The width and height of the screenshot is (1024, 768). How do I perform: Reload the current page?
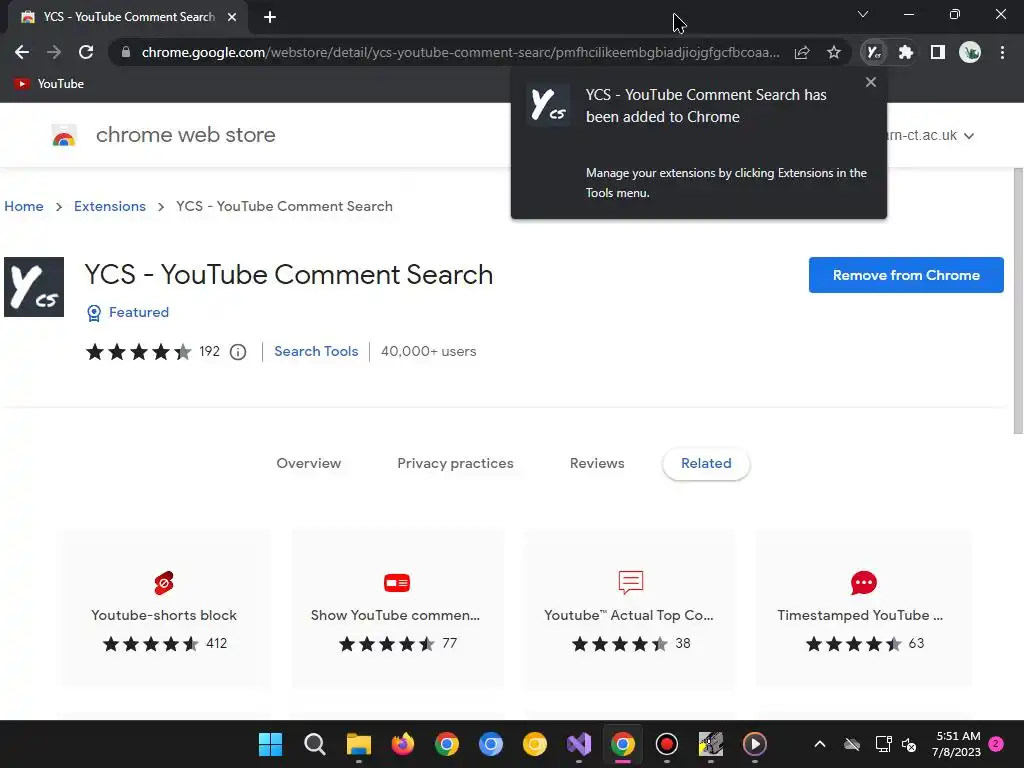click(x=86, y=52)
